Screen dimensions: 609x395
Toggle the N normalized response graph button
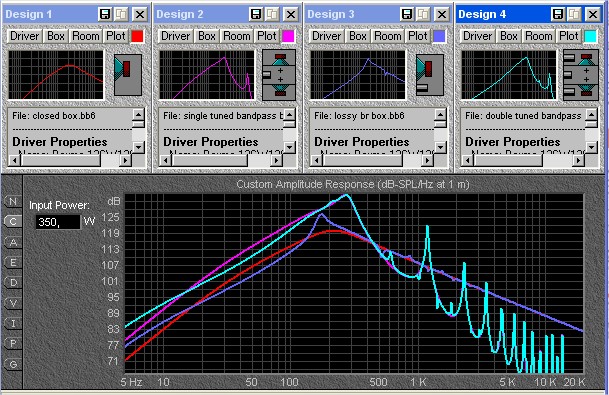pos(13,201)
